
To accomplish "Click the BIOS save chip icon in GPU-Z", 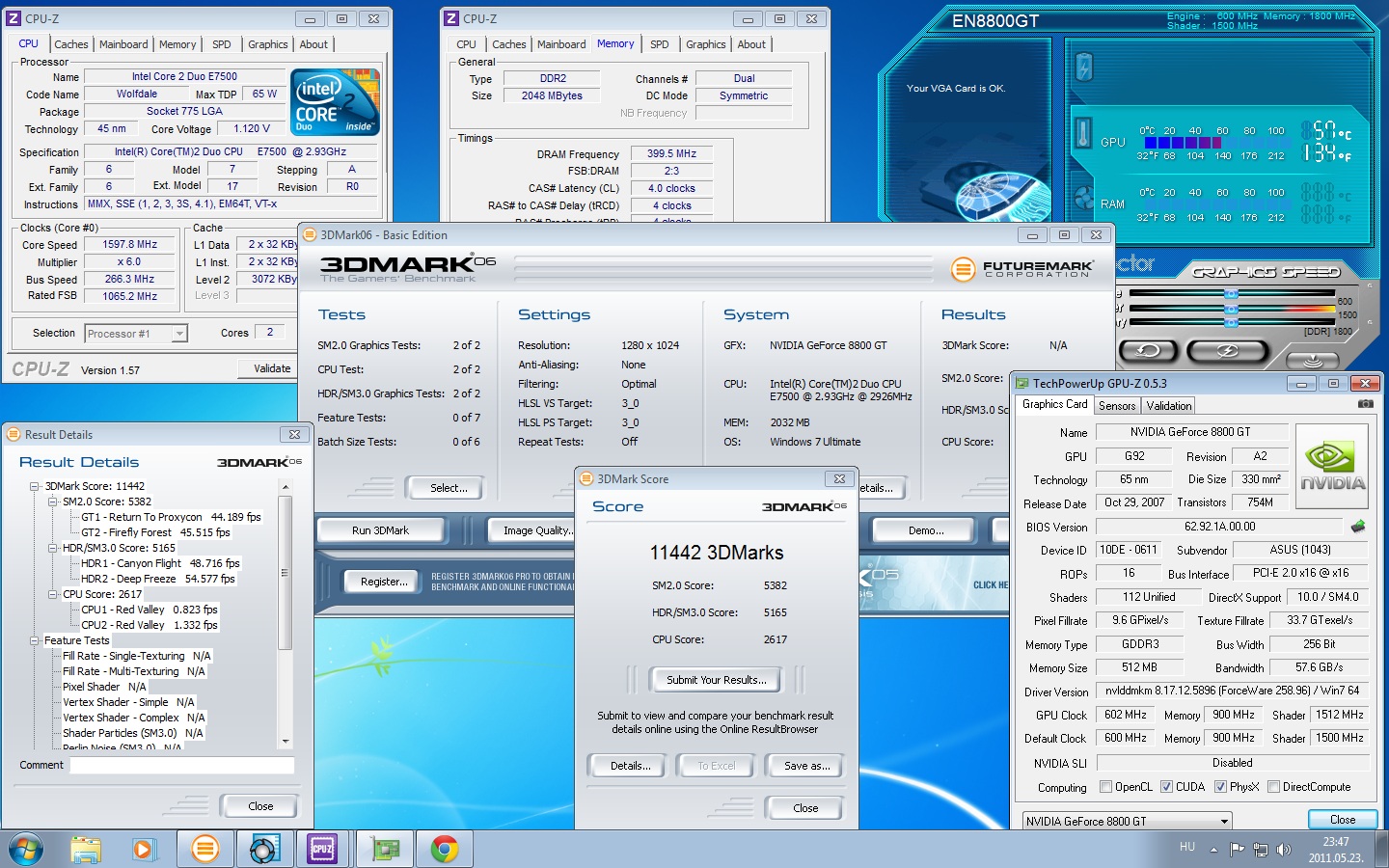I will click(1358, 527).
